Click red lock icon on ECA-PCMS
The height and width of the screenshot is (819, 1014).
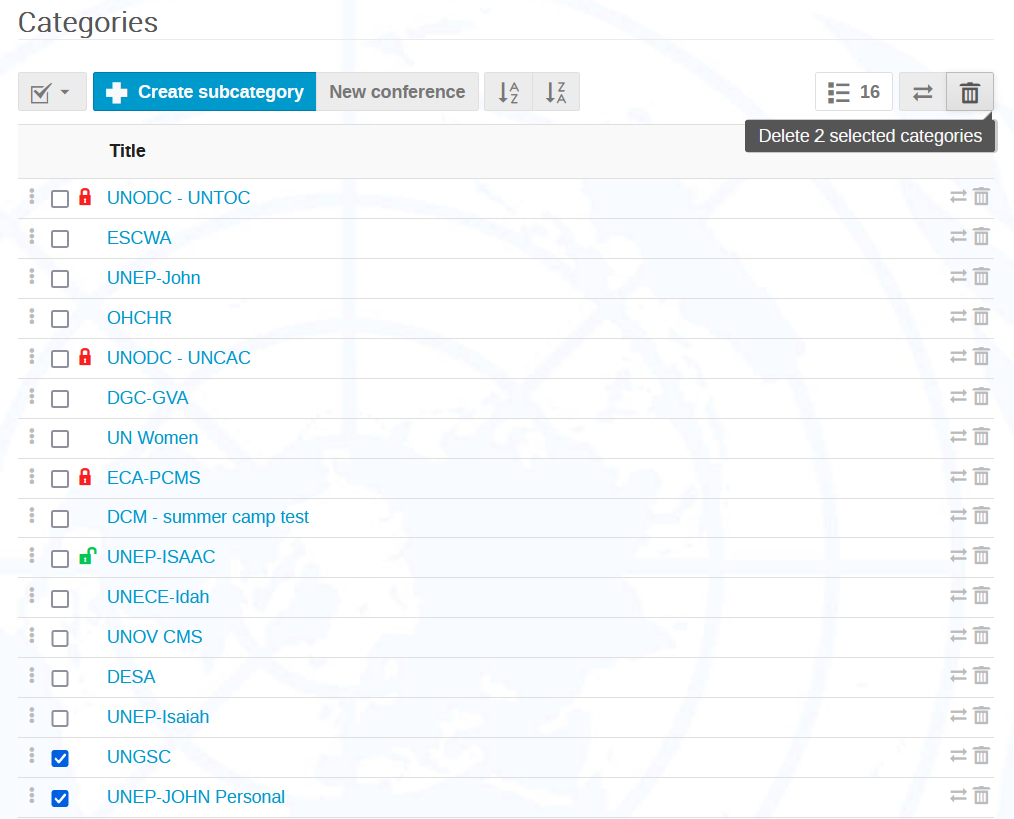[85, 477]
